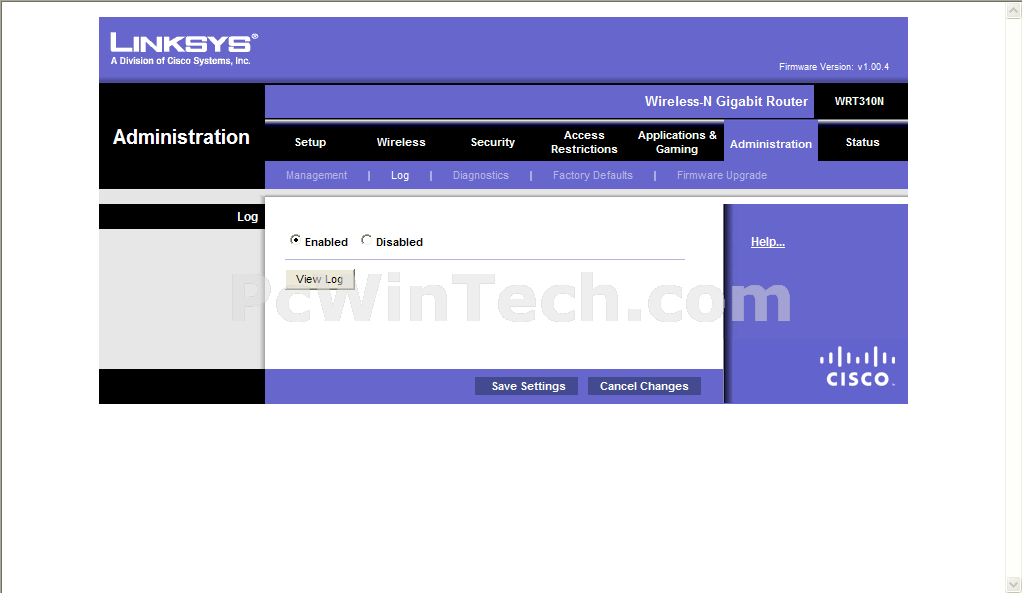The height and width of the screenshot is (593, 1022).
Task: Click the Firmware Version v1.00.4 text
Action: [x=834, y=66]
